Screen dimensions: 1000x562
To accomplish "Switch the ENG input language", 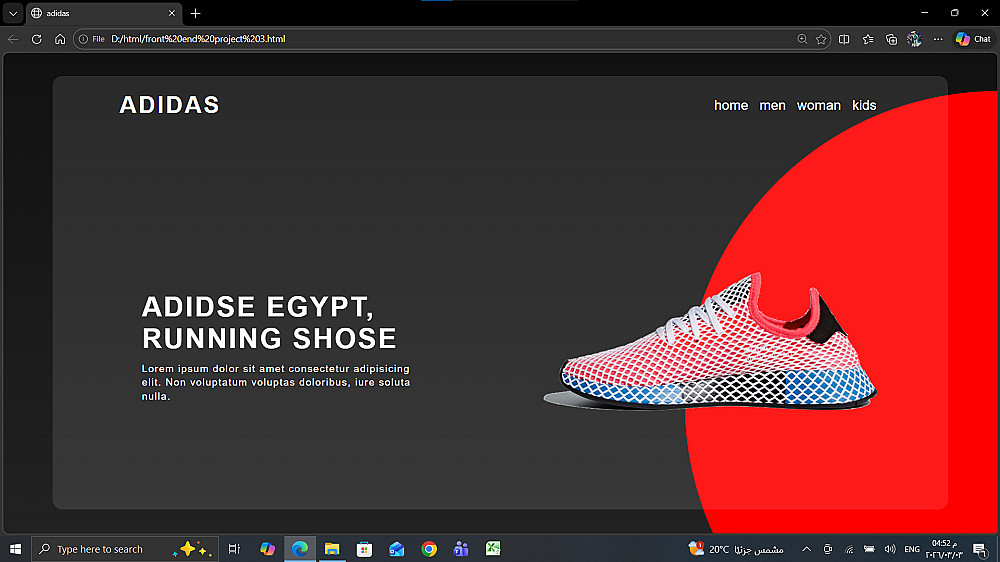I will [912, 549].
